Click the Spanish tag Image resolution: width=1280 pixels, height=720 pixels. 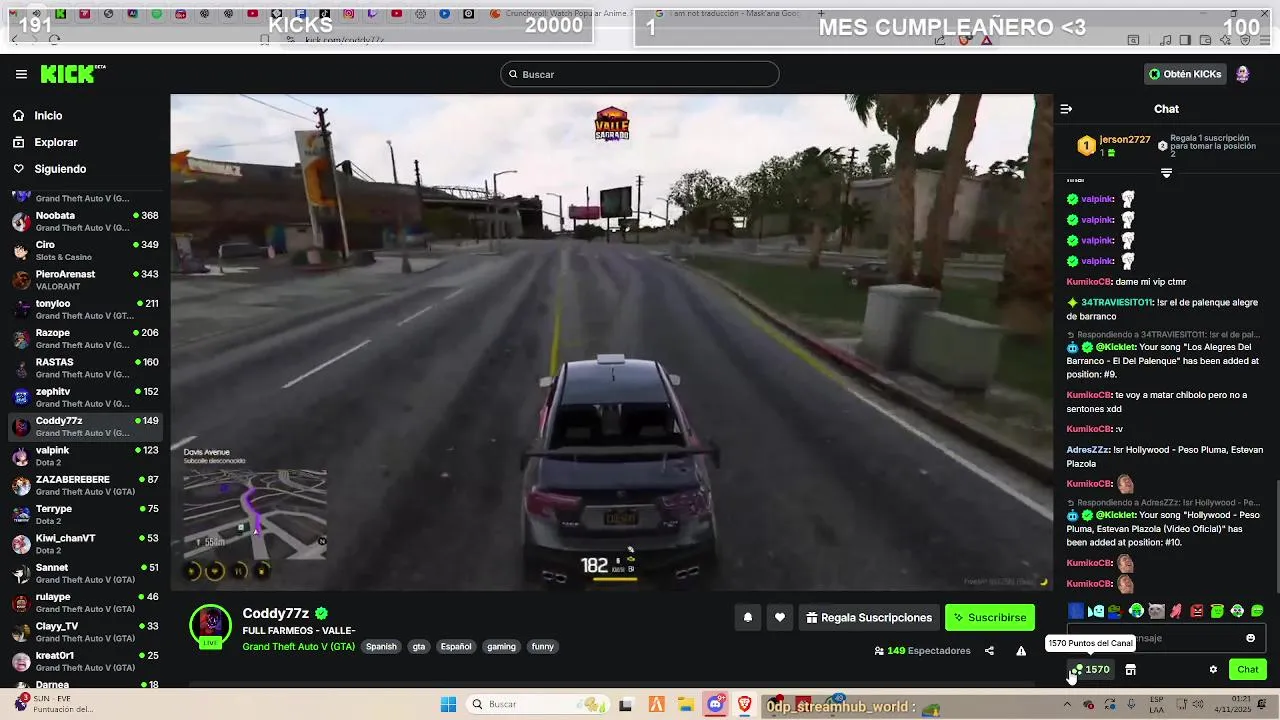(381, 647)
